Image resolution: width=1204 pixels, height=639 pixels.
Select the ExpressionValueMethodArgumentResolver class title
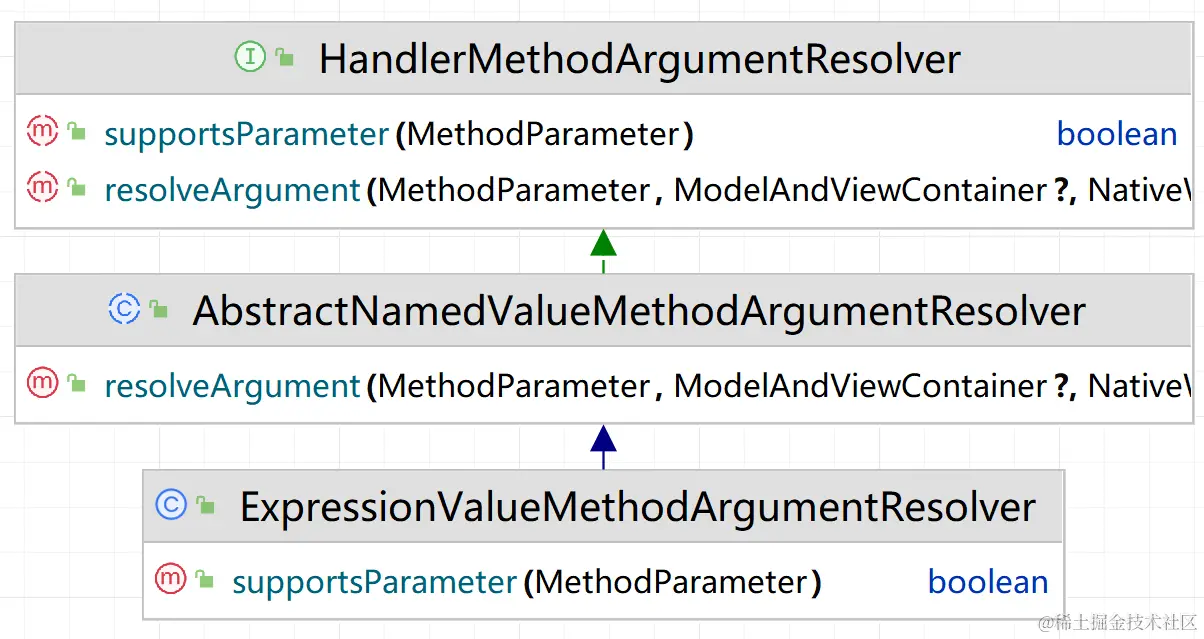(637, 507)
